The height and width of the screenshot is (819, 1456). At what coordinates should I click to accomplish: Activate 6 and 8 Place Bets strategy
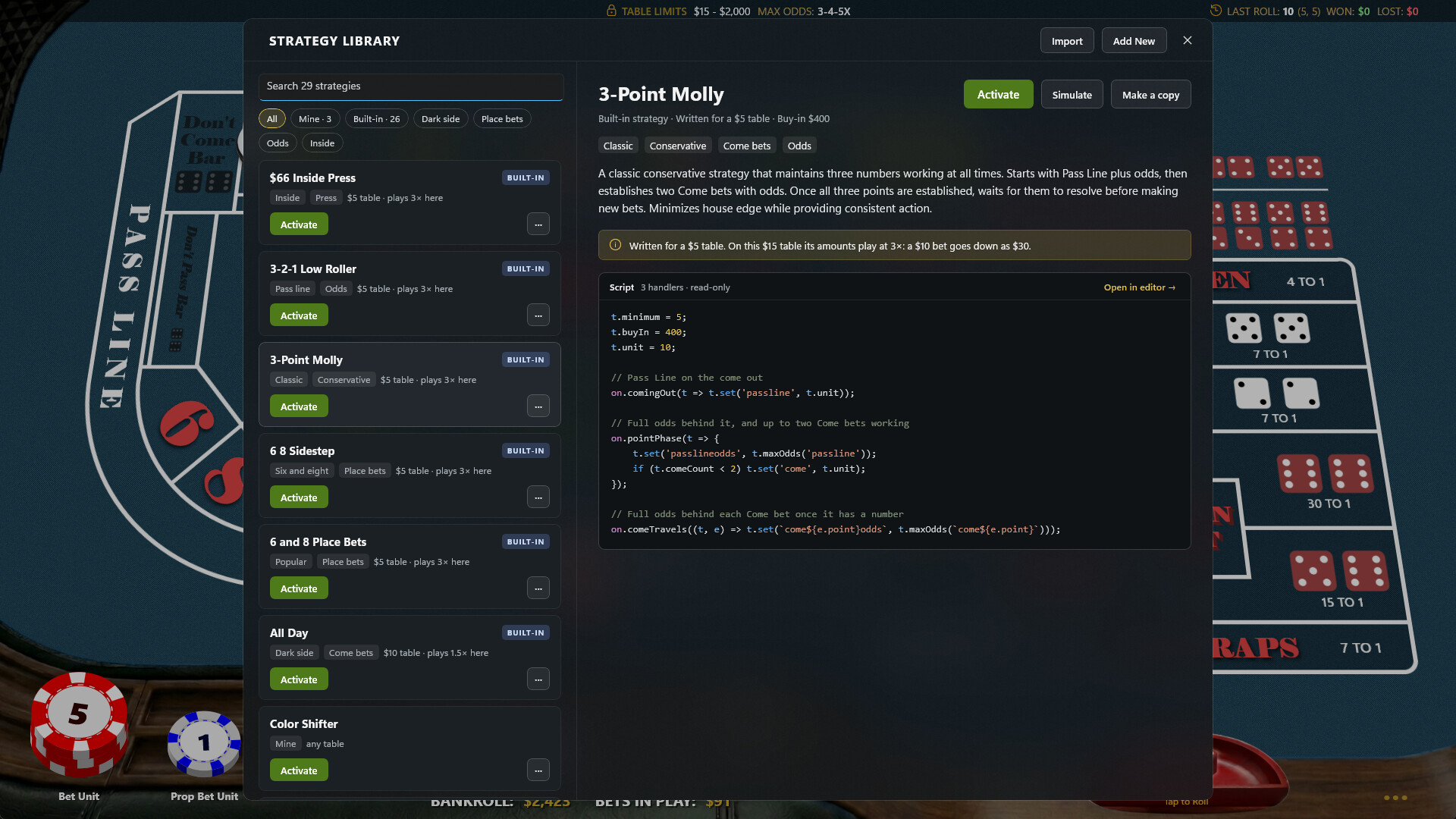point(299,588)
